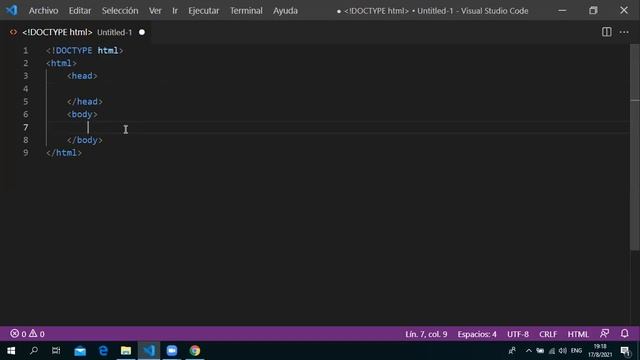Click the taskbar clock and date
This screenshot has width=640, height=360.
pos(600,351)
